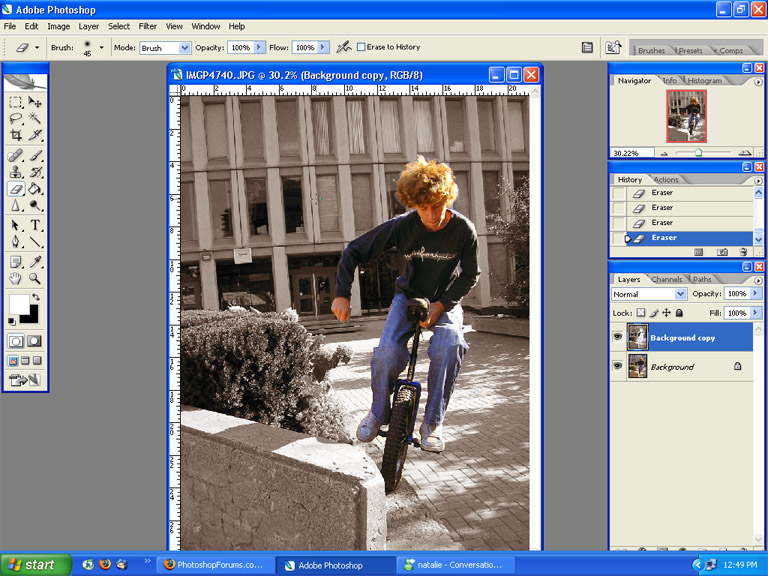The width and height of the screenshot is (768, 576).
Task: Choose the Type tool
Action: (35, 225)
